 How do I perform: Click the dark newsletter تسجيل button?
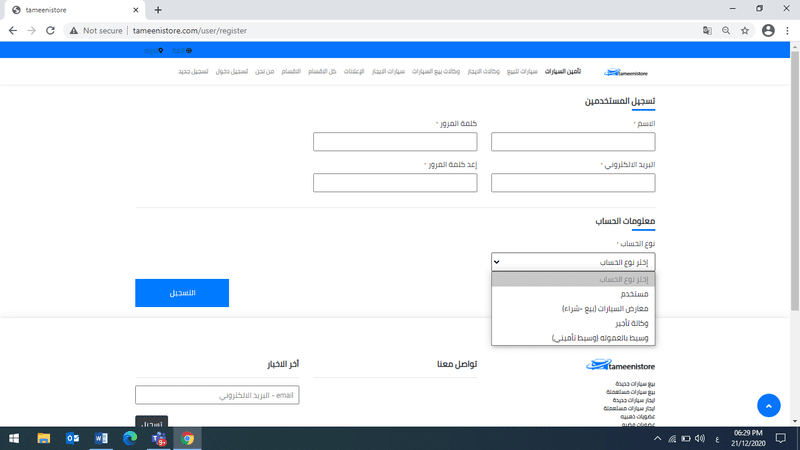point(152,422)
